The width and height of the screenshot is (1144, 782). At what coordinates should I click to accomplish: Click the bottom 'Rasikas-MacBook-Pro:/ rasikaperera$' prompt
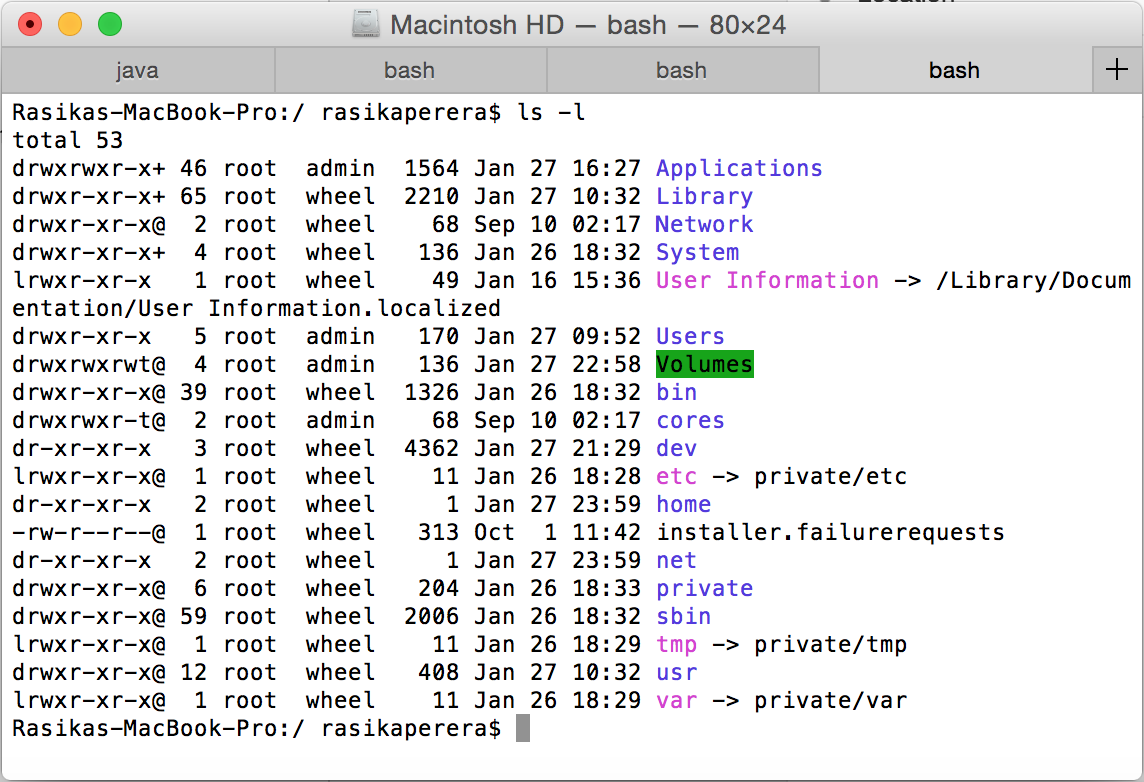click(257, 728)
